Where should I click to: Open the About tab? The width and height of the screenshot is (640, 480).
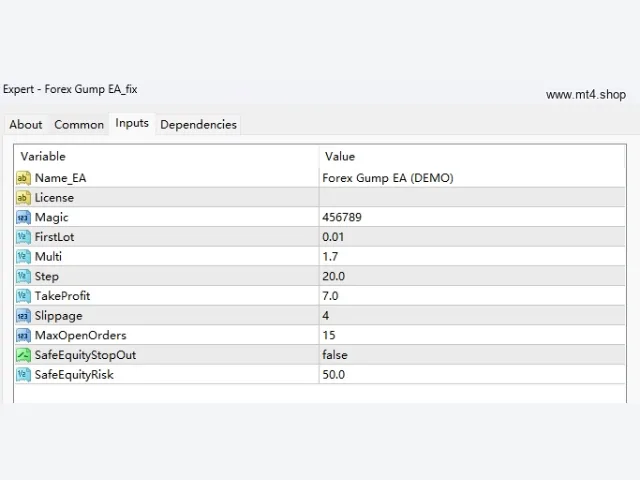point(26,124)
